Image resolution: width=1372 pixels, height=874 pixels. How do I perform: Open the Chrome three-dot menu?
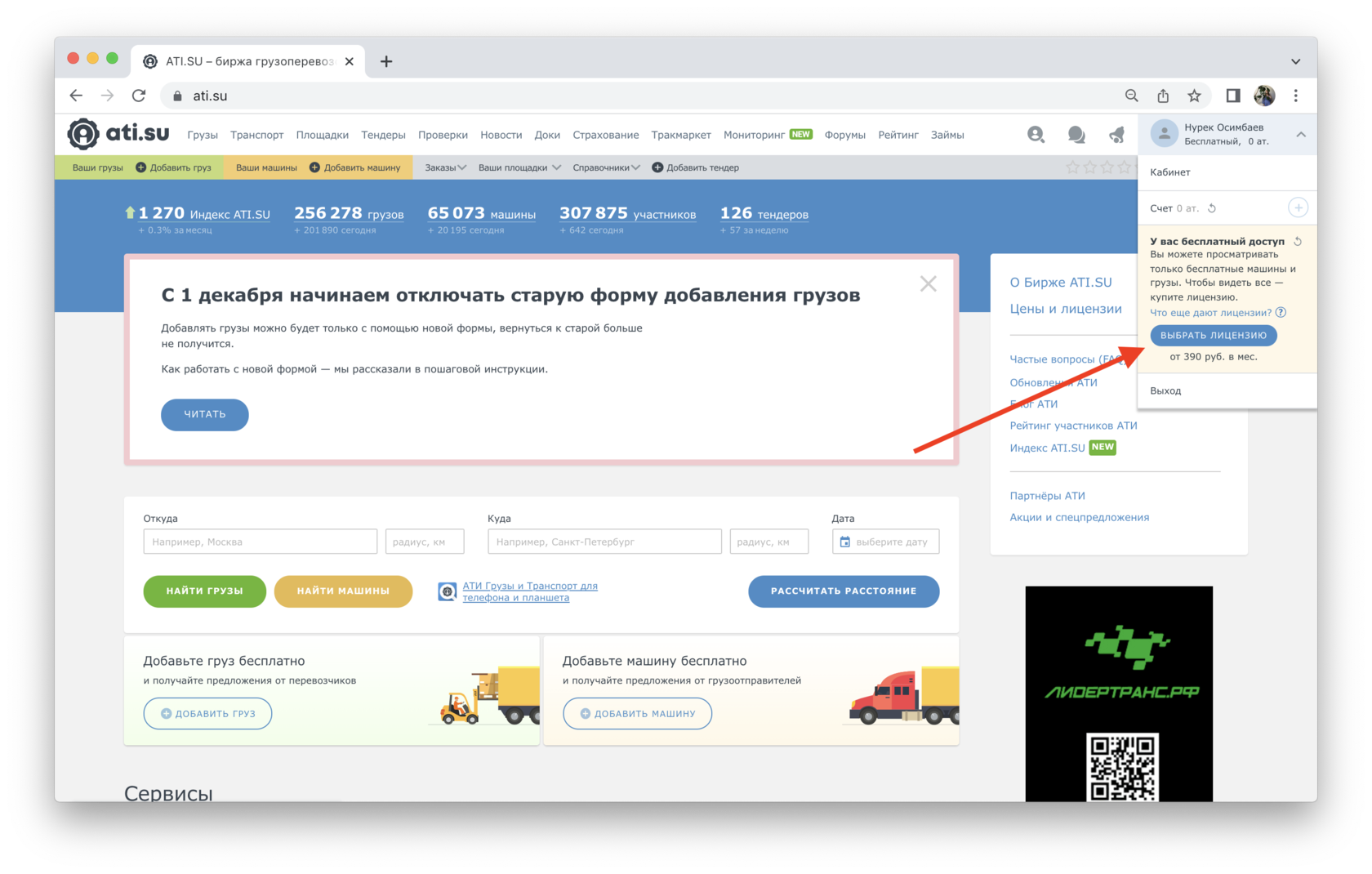pos(1296,96)
